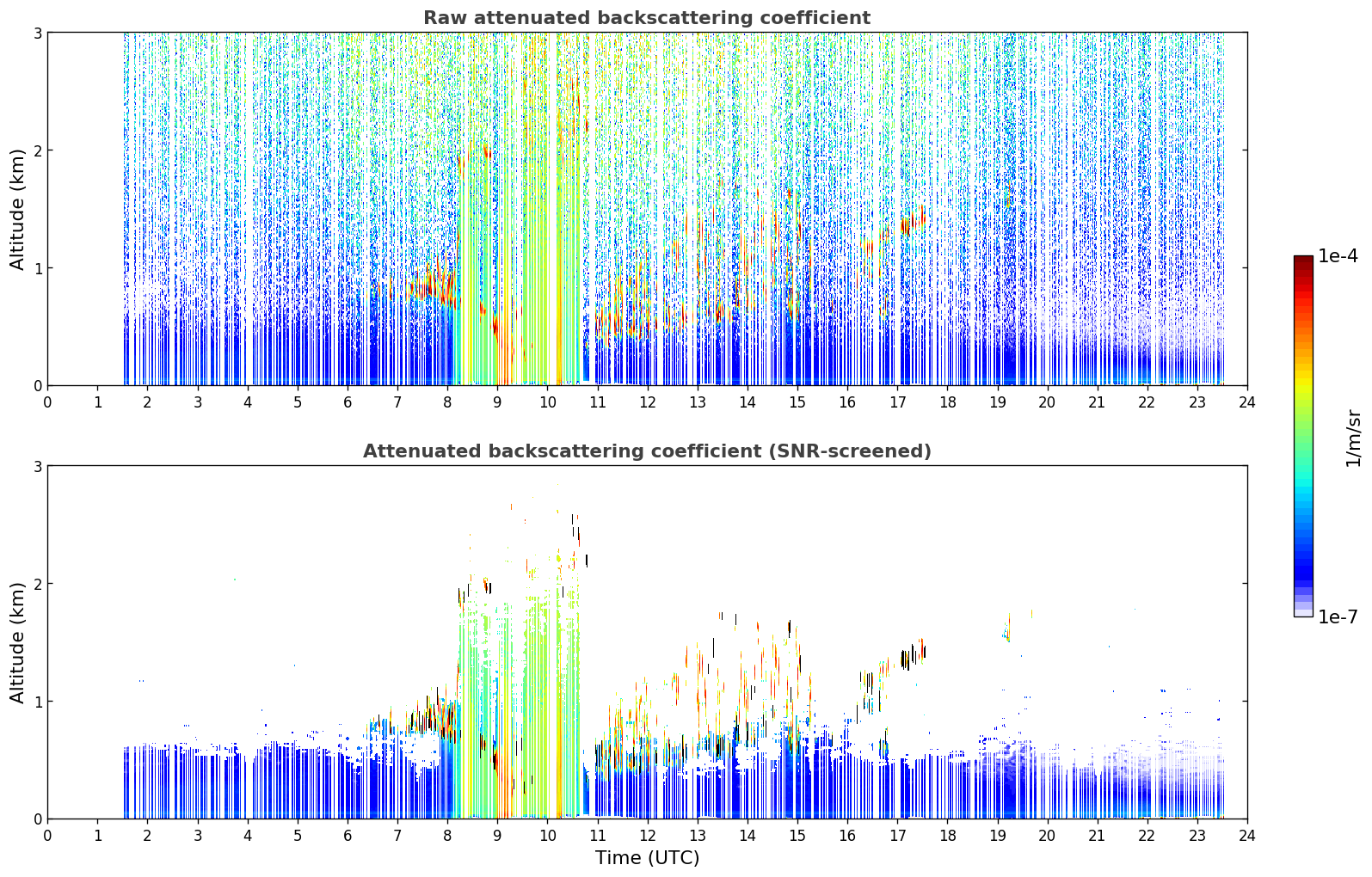This screenshot has height=877, width=1372.
Task: Click the '1e-4' colorbar maximum label
Action: pyautogui.click(x=1338, y=256)
